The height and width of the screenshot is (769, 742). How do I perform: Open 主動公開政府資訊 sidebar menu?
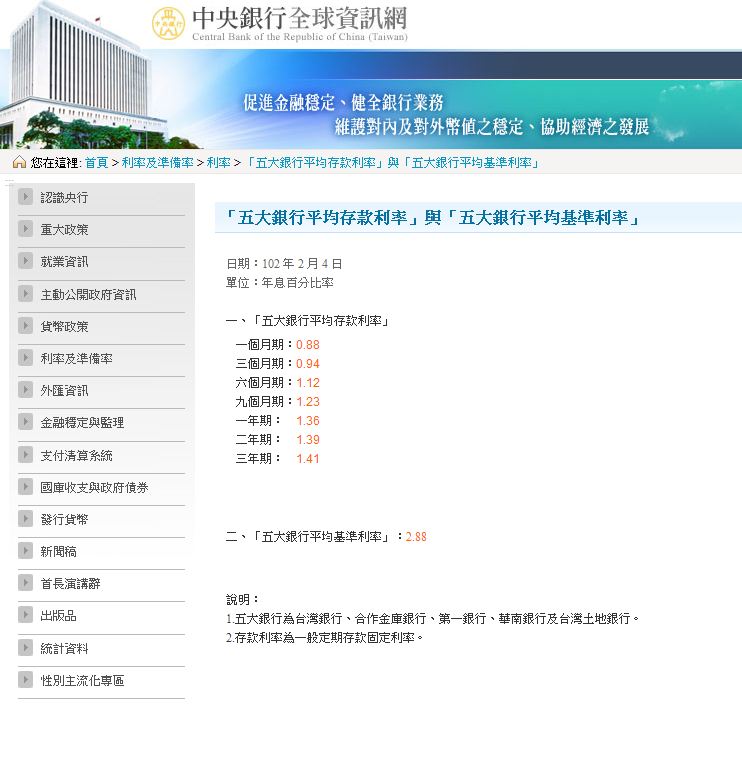pyautogui.click(x=88, y=295)
